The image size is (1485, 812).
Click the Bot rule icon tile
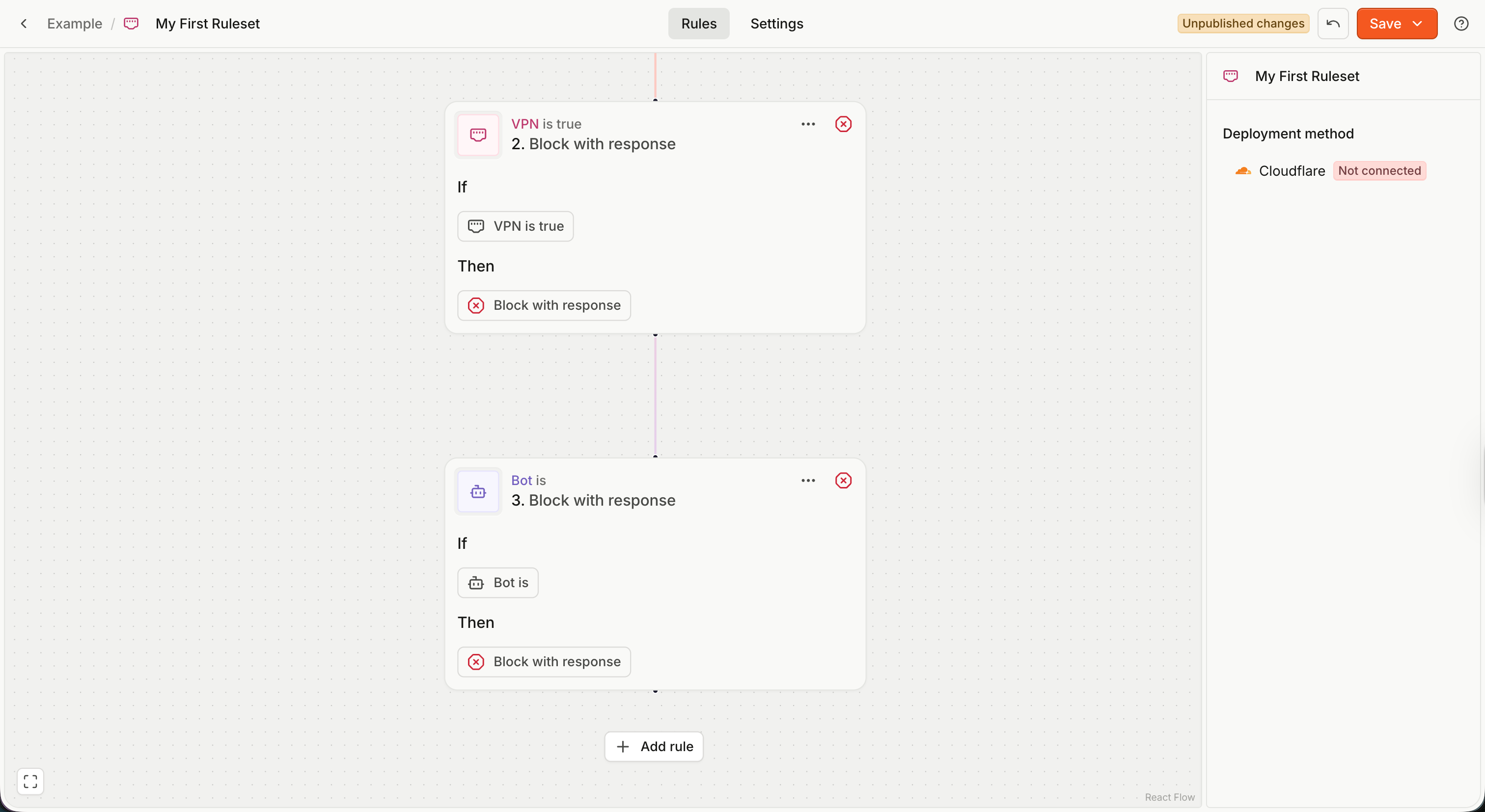coord(478,491)
